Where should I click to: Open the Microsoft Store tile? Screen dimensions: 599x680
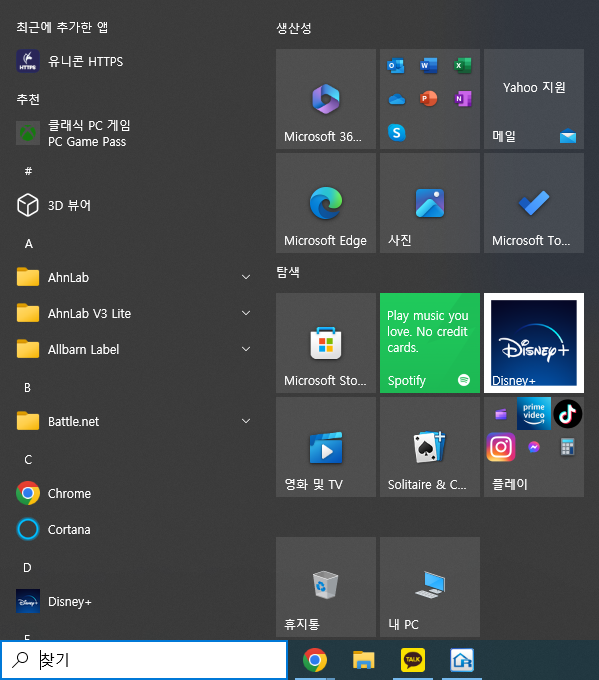coord(326,343)
